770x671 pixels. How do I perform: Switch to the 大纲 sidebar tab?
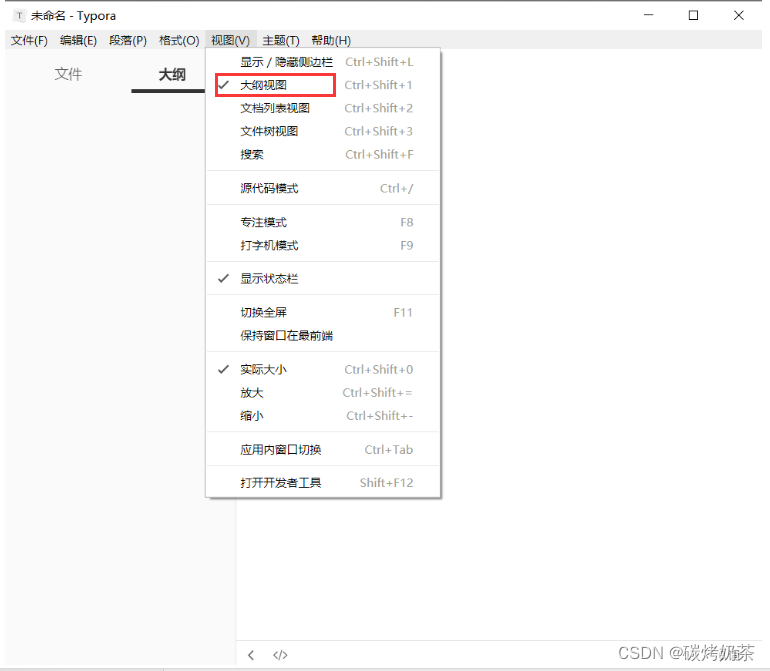pyautogui.click(x=171, y=75)
